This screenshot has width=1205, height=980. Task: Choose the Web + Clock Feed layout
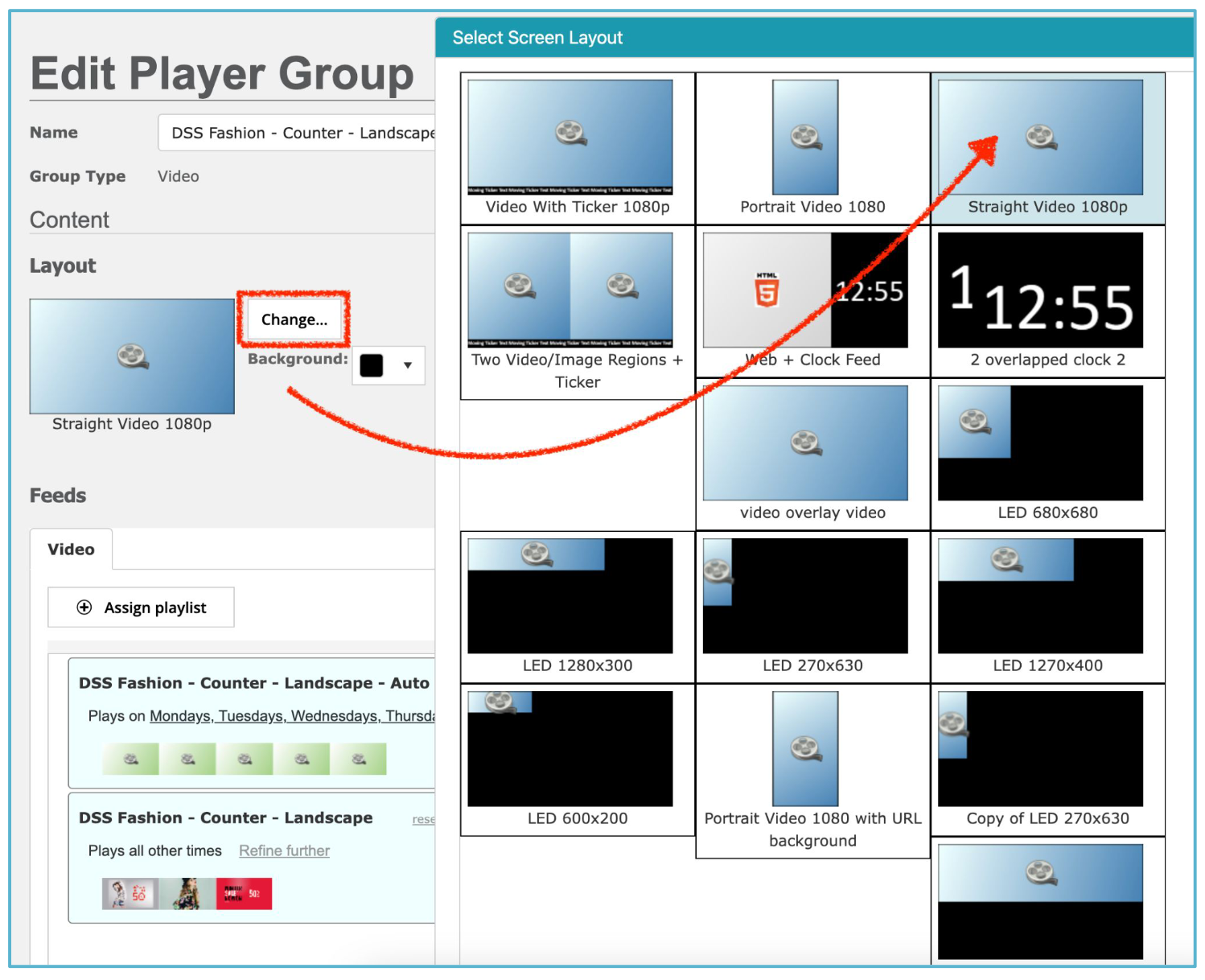click(x=812, y=301)
